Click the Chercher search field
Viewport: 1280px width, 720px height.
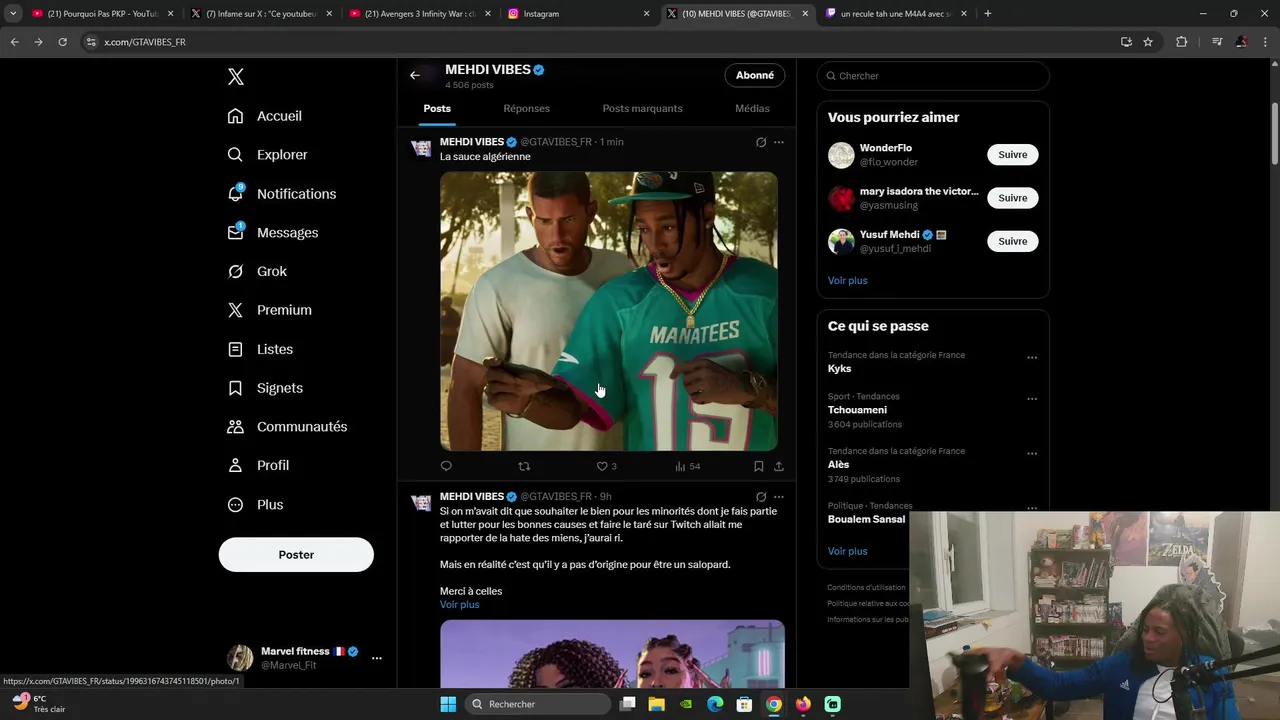[933, 76]
